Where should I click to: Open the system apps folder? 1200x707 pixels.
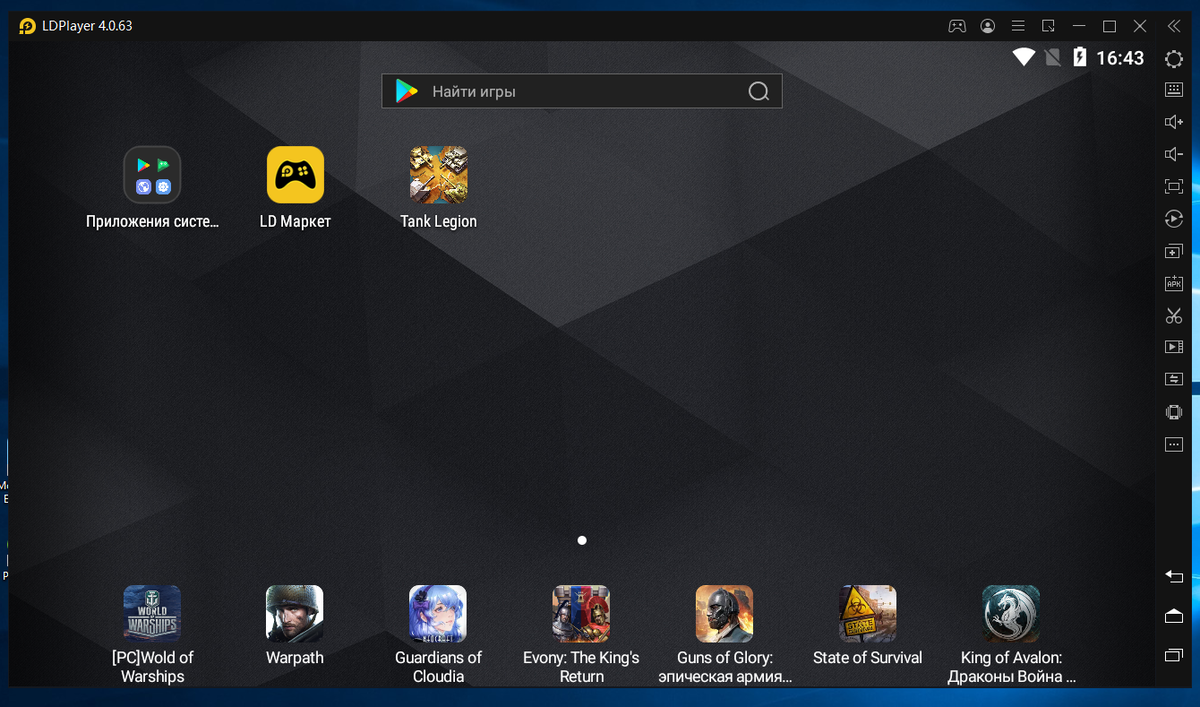click(x=152, y=175)
